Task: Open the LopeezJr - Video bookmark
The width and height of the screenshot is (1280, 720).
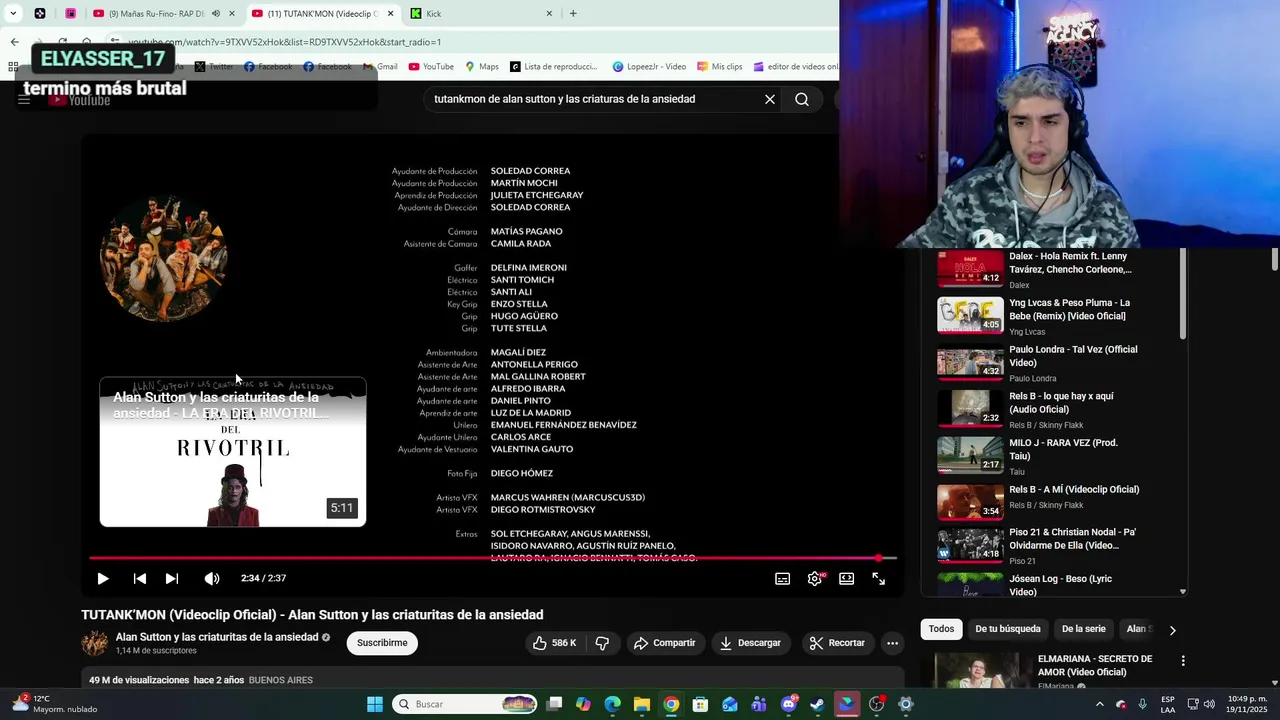Action: [649, 67]
